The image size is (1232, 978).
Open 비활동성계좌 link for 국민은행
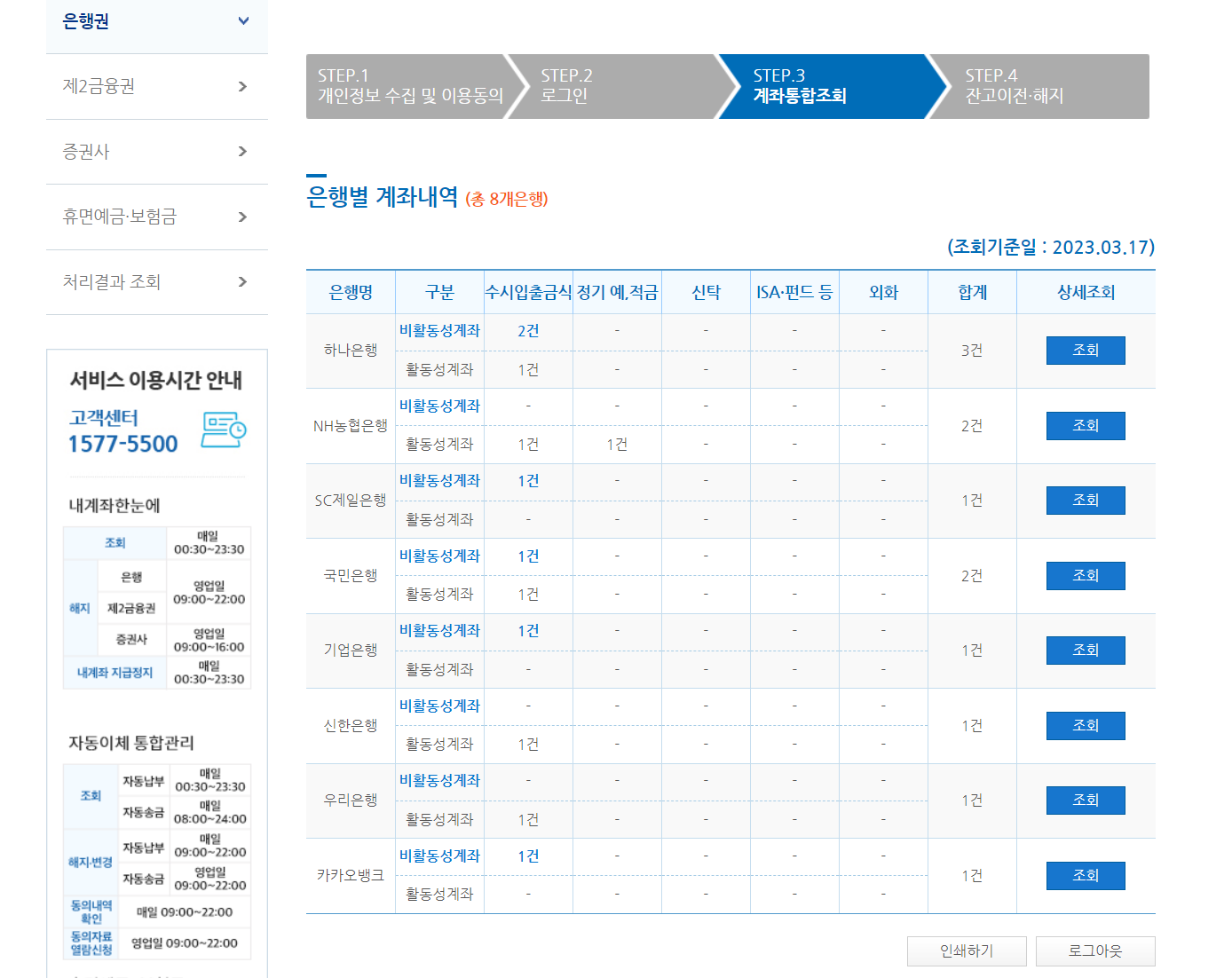(439, 556)
